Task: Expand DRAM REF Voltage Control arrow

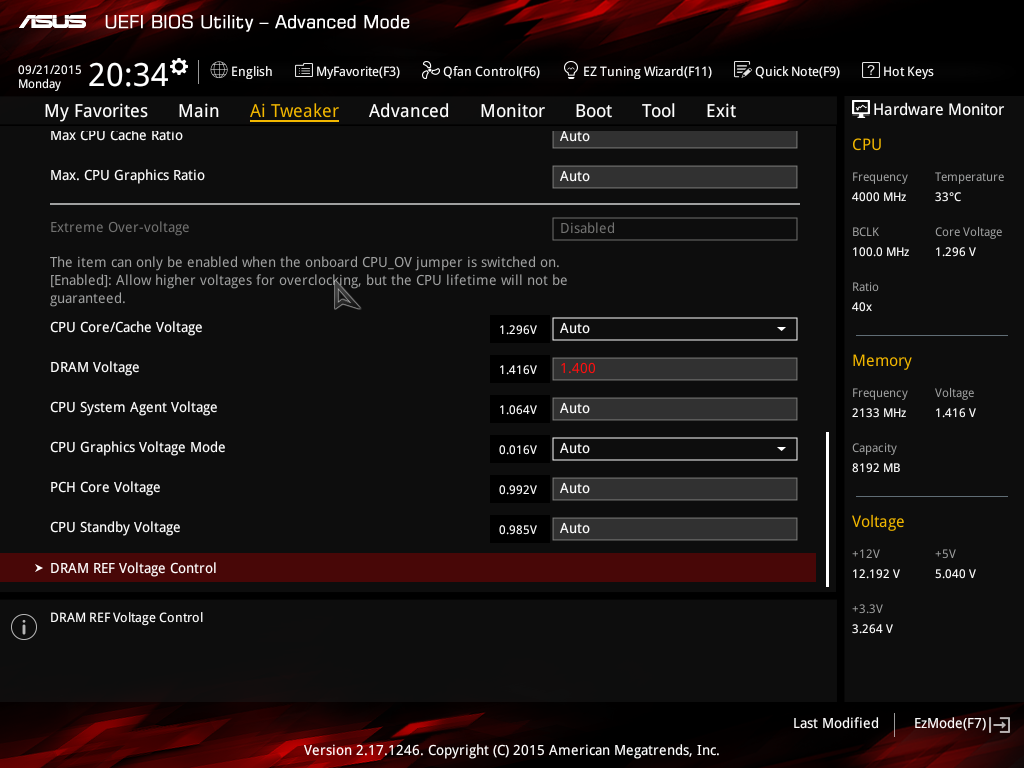Action: click(x=39, y=568)
